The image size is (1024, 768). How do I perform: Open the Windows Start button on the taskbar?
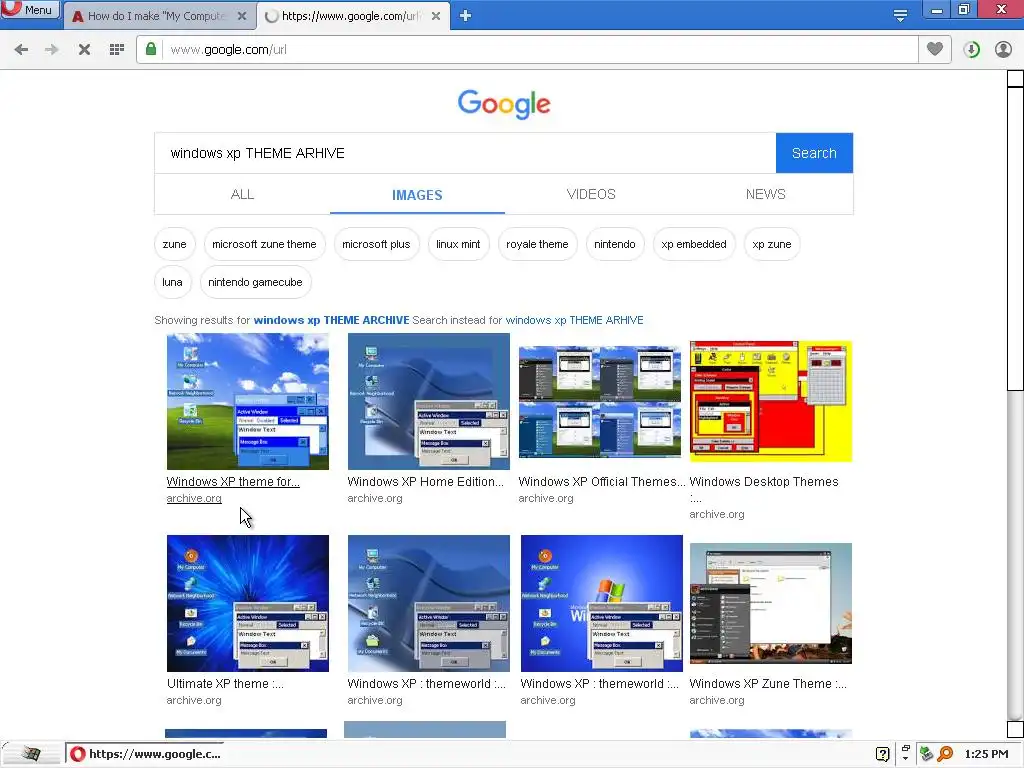pos(31,754)
